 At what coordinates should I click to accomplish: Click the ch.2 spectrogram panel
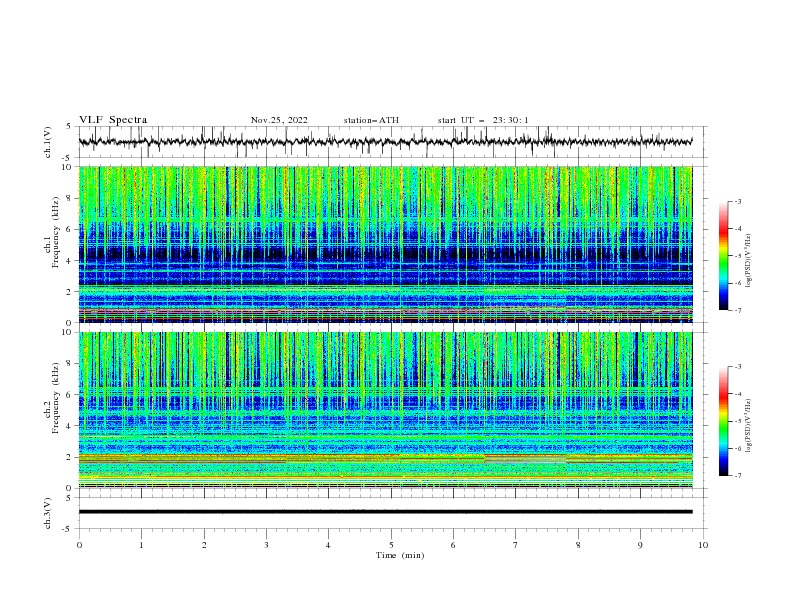(385, 410)
